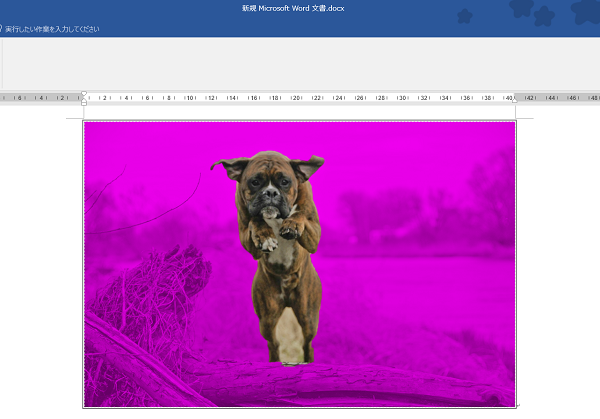600x419 pixels.
Task: Click the first line indent marker on ruler
Action: (84, 94)
